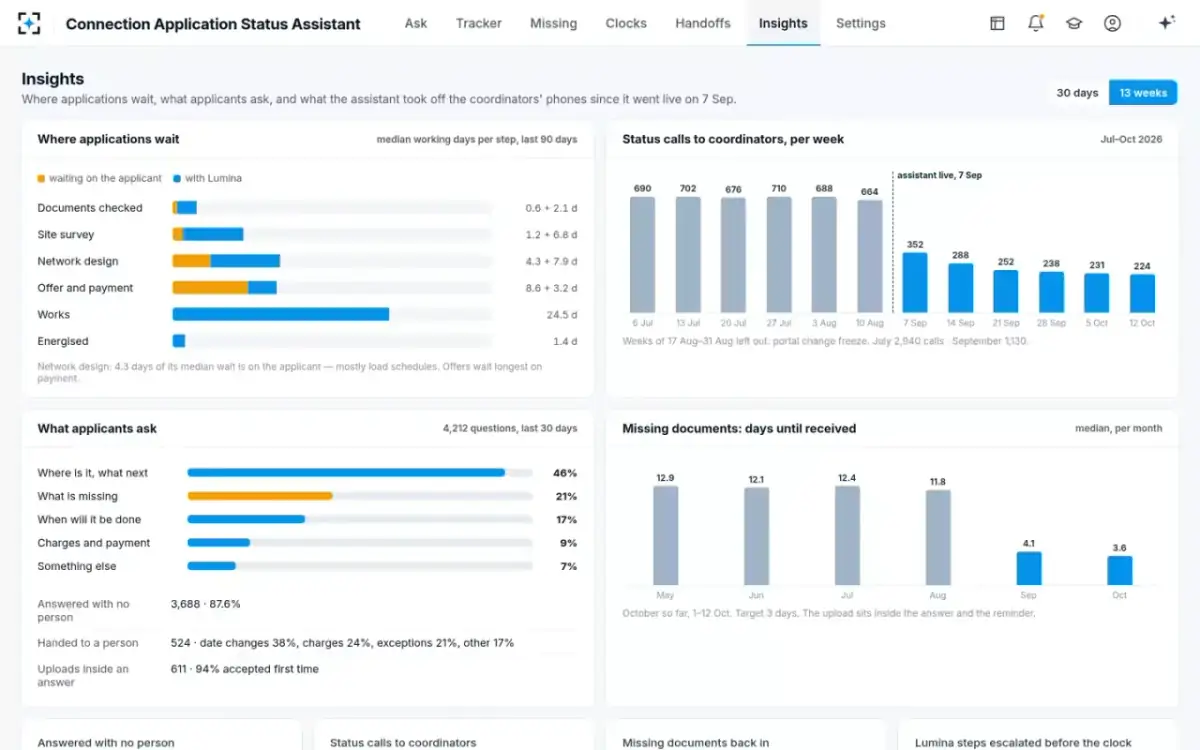Open the layout panel icon
Screen dimensions: 1200x750
pyautogui.click(x=997, y=23)
